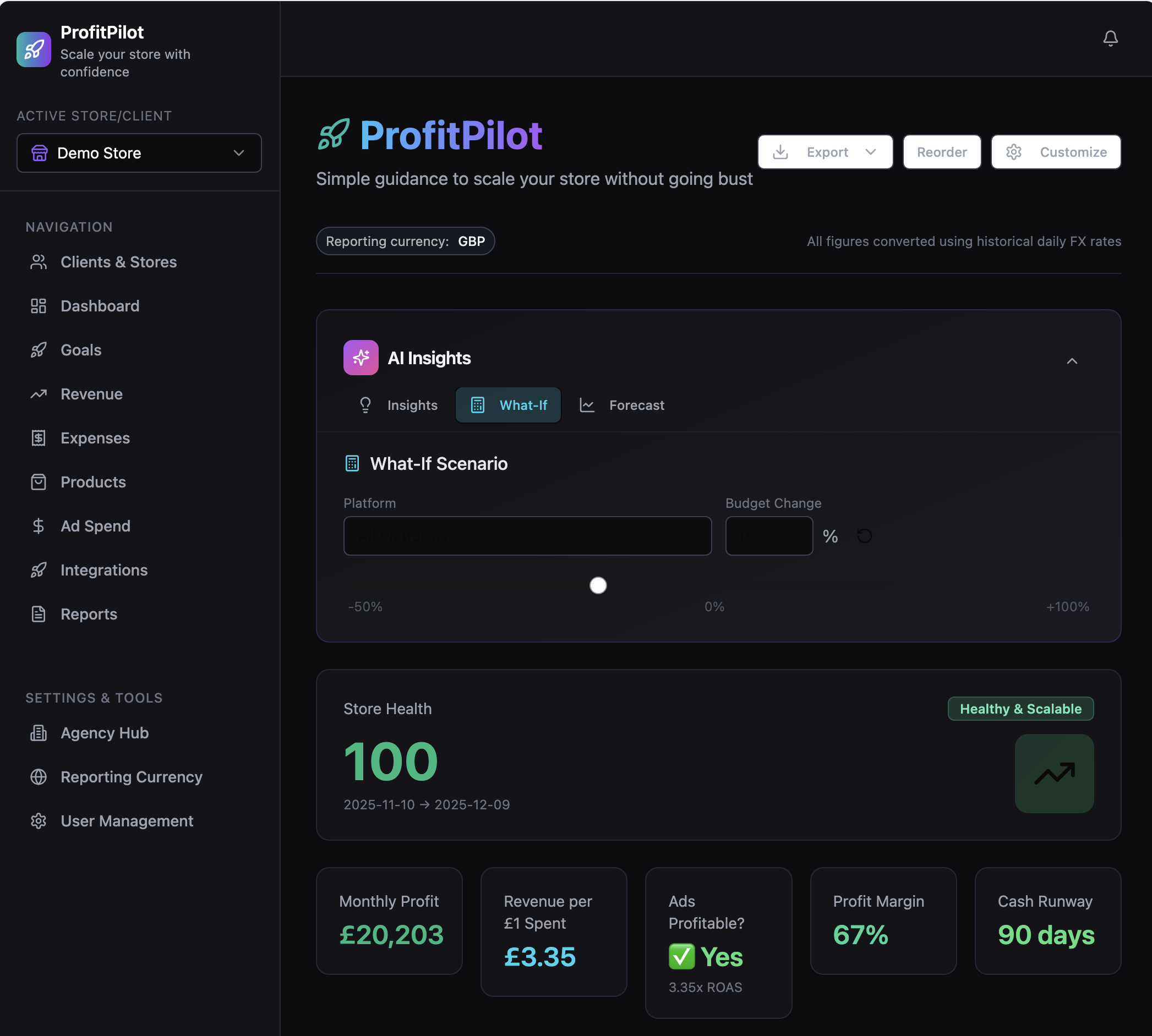The image size is (1152, 1036).
Task: Click the reset budget change icon
Action: pos(864,536)
